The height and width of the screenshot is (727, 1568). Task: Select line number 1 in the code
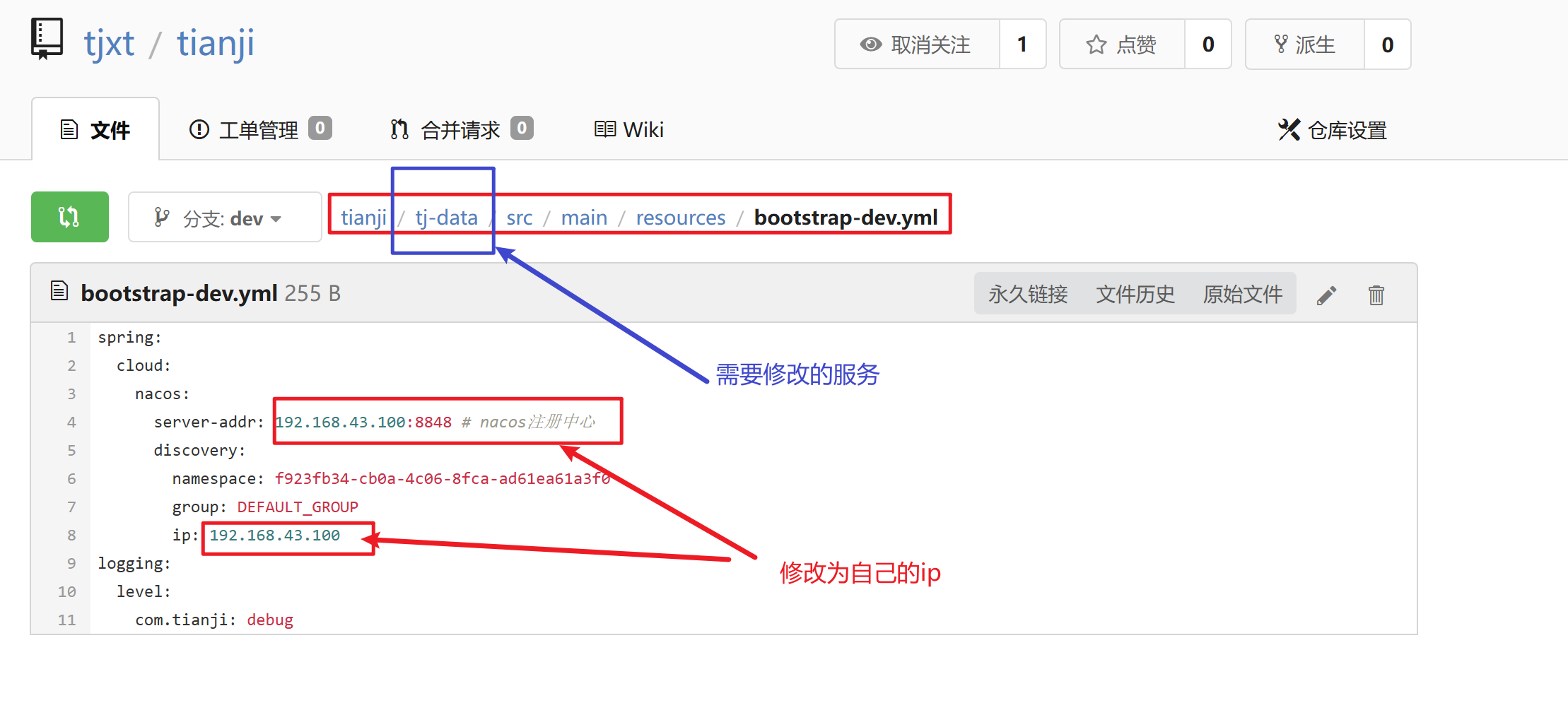[x=71, y=338]
